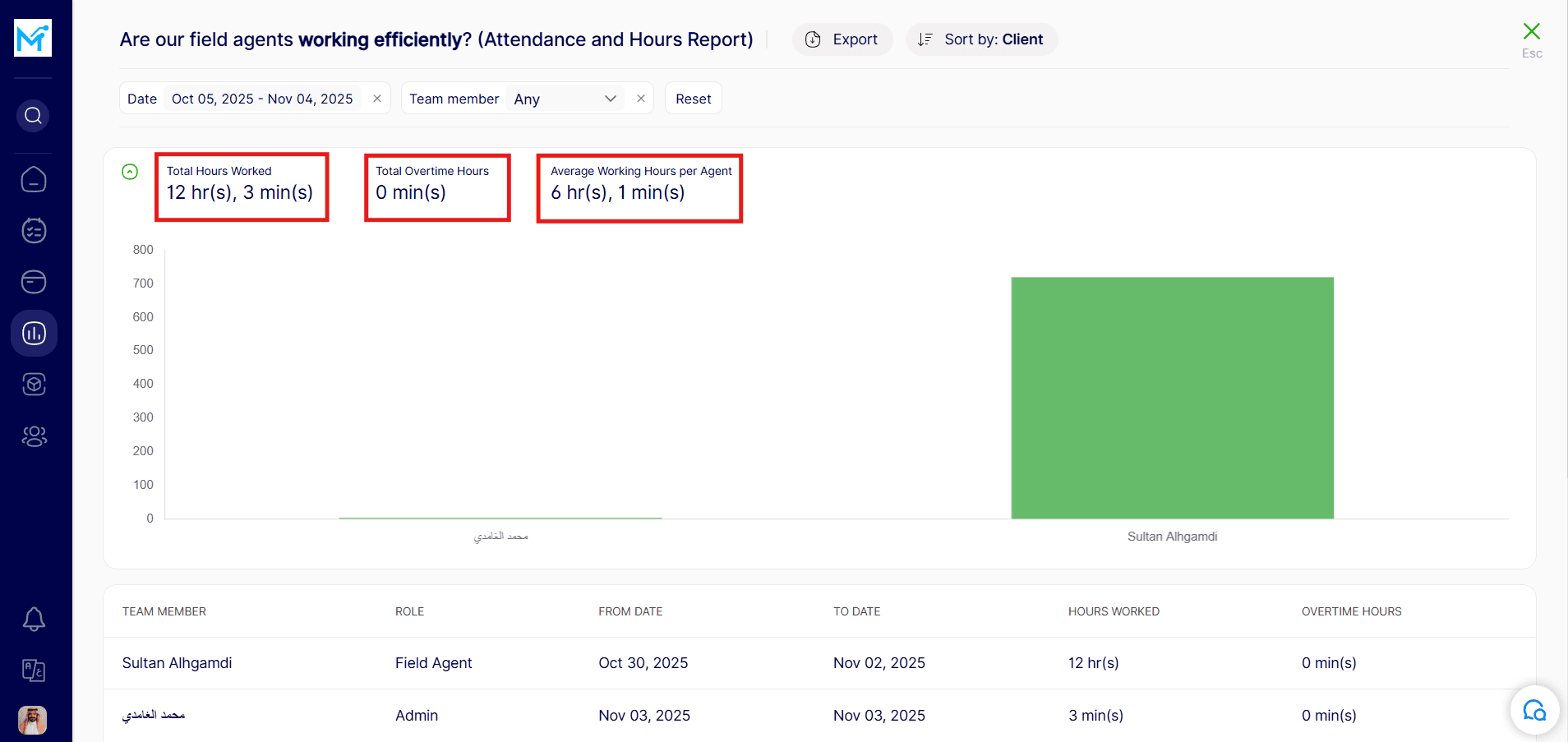This screenshot has width=1568, height=742.
Task: Click the language translation icon
Action: (34, 671)
